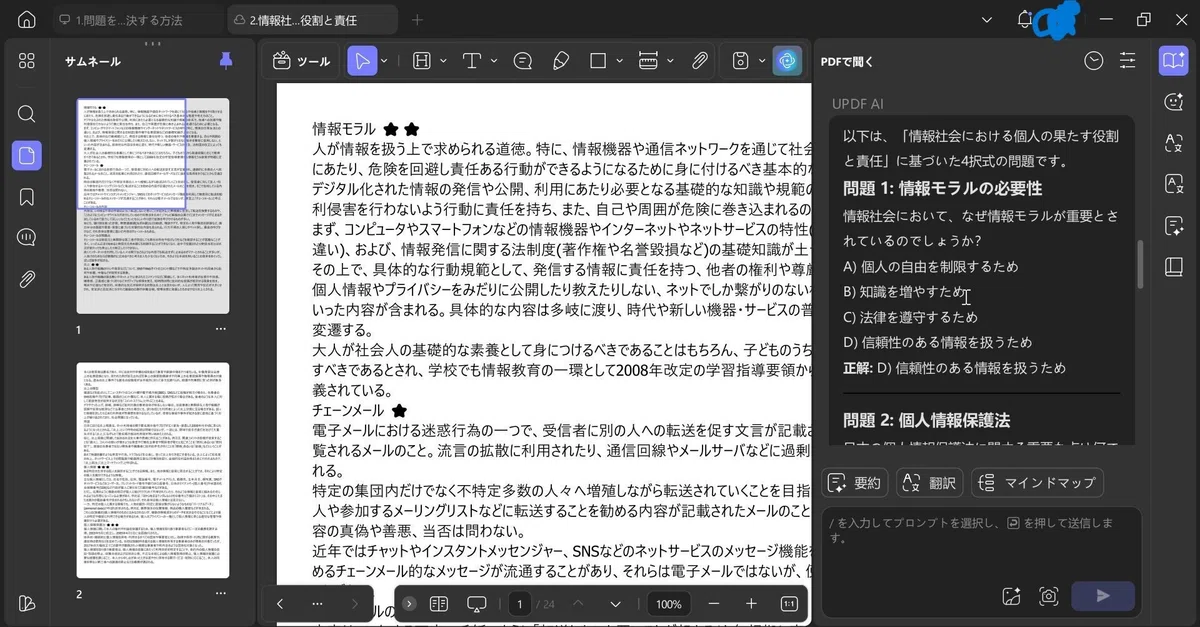Zoom out with the minus button
Viewport: 1200px width, 627px height.
[x=713, y=604]
